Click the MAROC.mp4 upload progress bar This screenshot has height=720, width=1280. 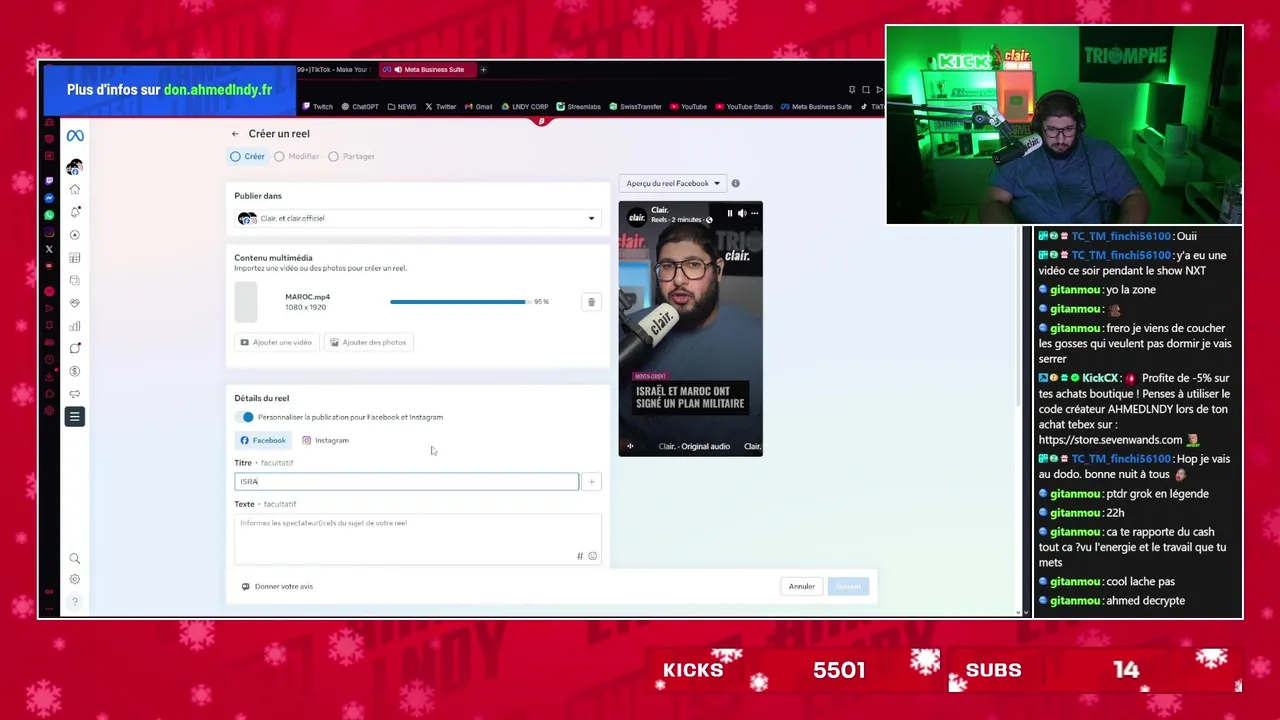point(459,302)
